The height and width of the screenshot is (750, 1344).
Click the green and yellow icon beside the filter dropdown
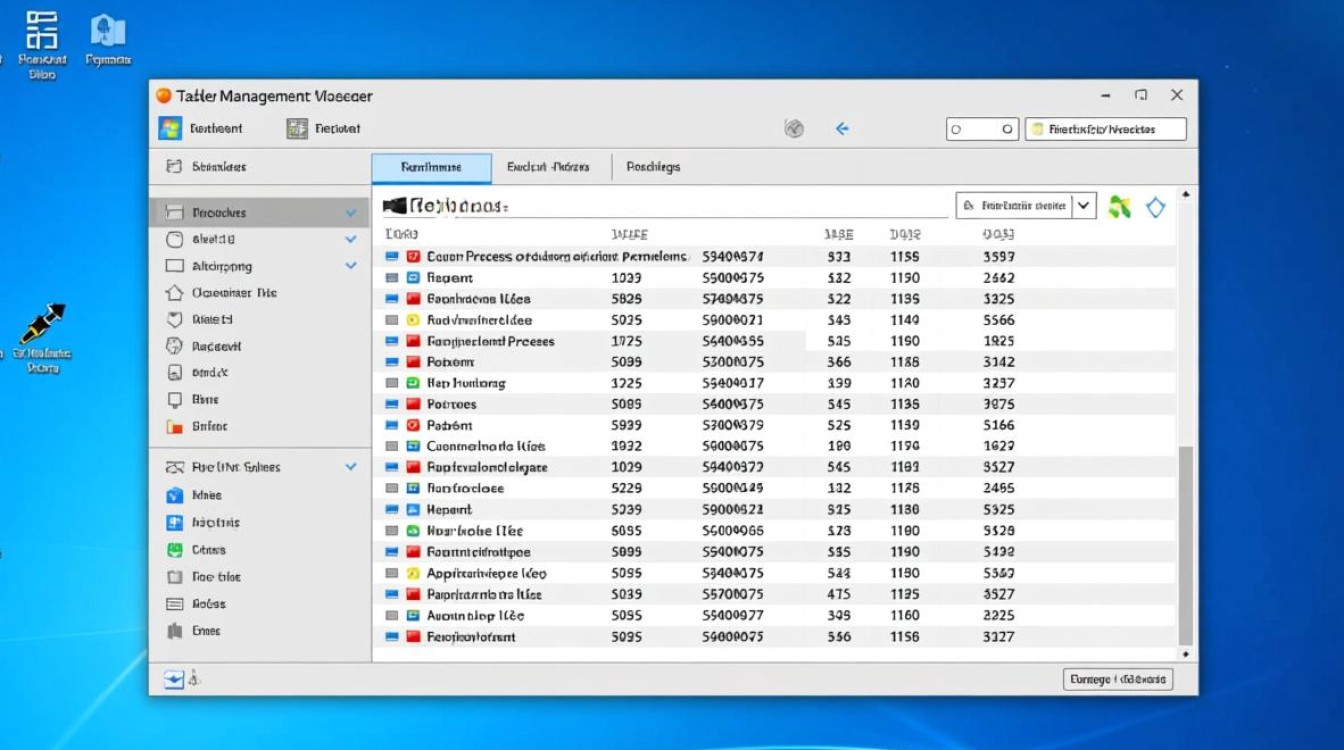click(x=1120, y=207)
